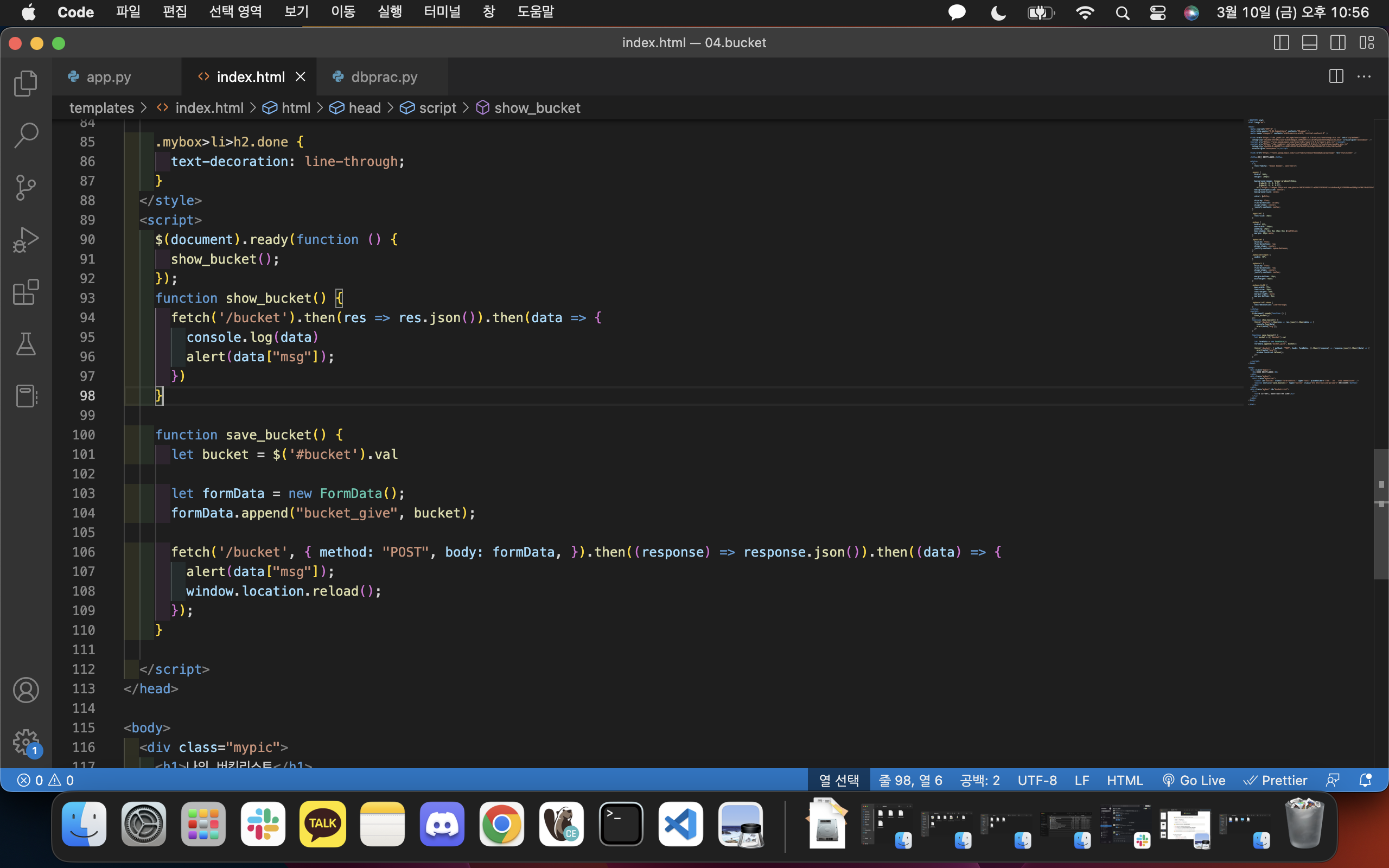Open Finder from the Dock
Viewport: 1389px width, 868px height.
pyautogui.click(x=84, y=824)
